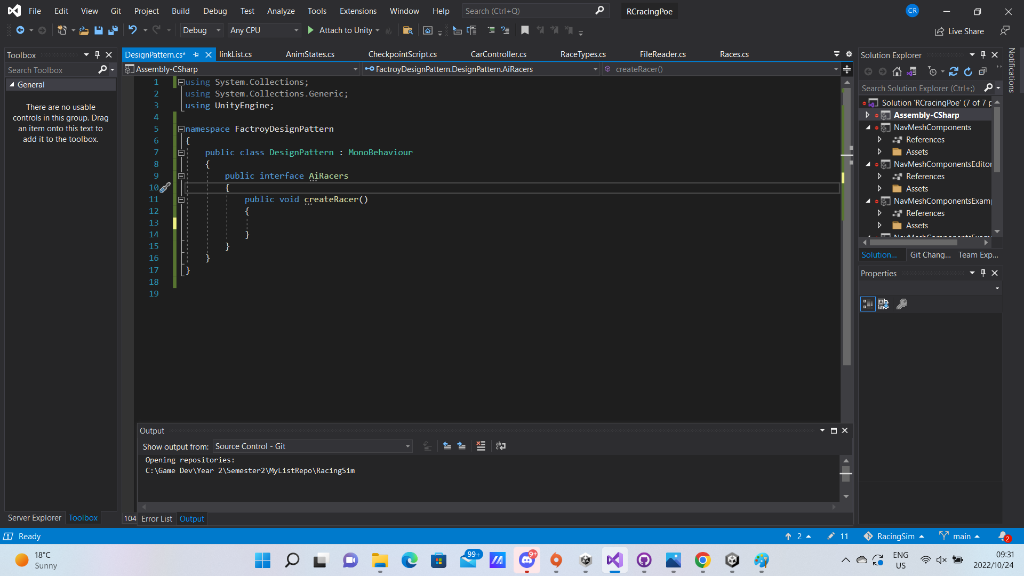This screenshot has height=576, width=1024.
Task: Toggle Word Wrap in Output window
Action: pyautogui.click(x=500, y=446)
